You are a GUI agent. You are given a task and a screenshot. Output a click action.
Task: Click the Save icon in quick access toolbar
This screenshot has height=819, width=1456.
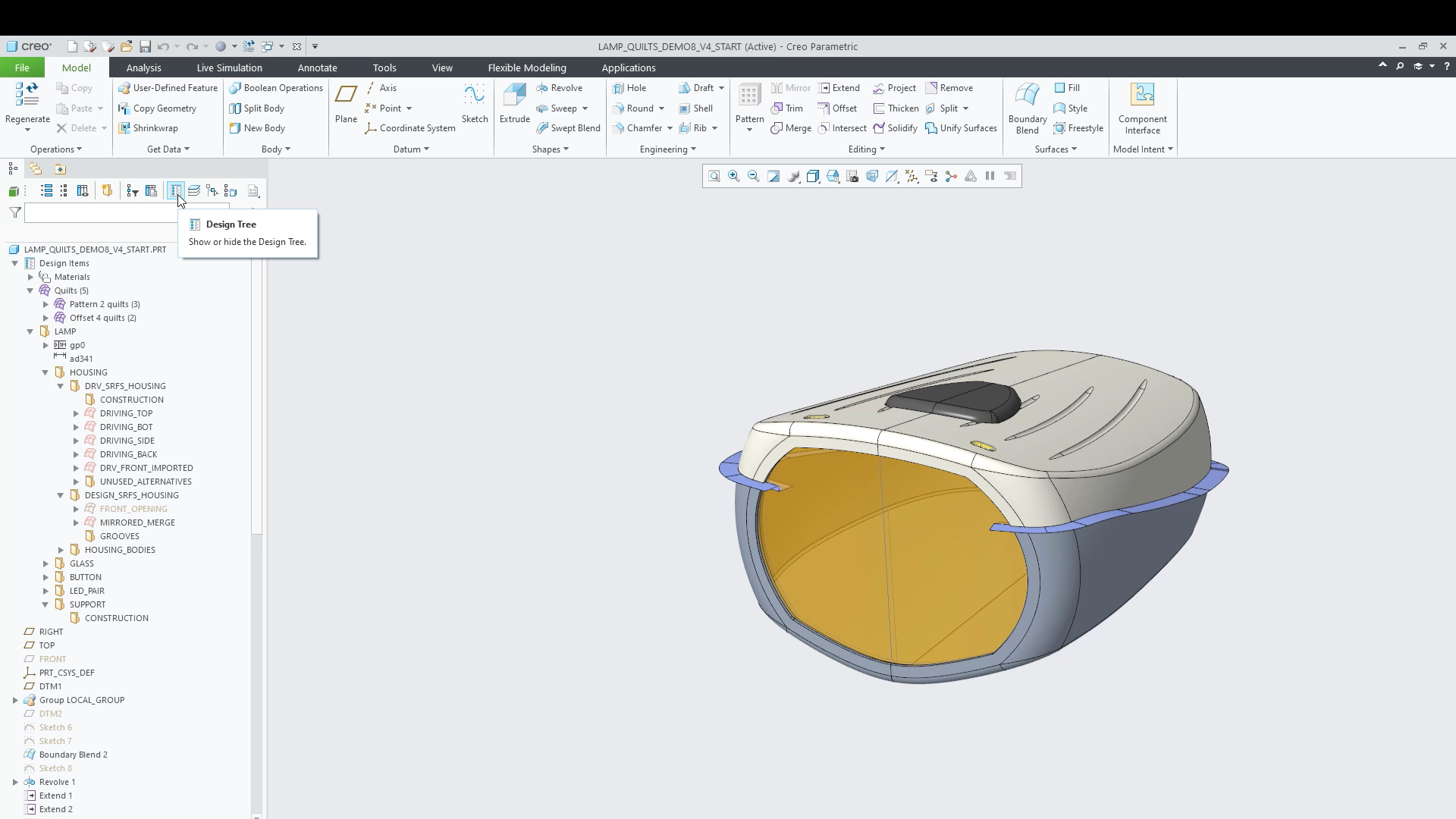pyautogui.click(x=145, y=46)
